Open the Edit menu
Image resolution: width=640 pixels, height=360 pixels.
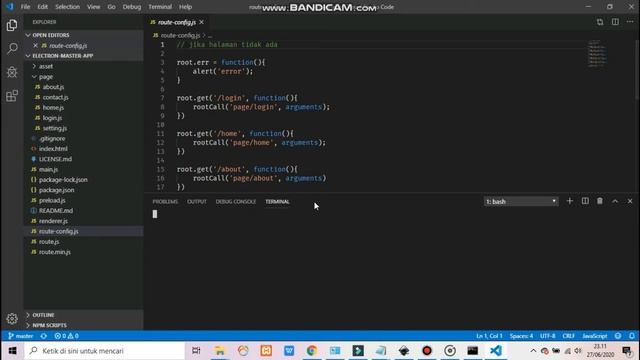click(x=42, y=7)
